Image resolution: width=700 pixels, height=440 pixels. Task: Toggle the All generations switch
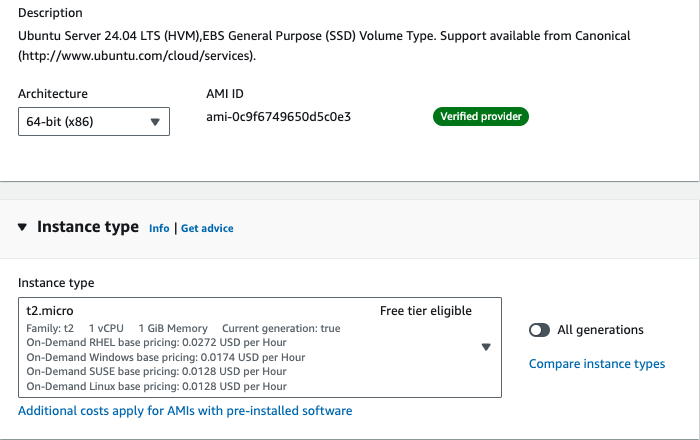pyautogui.click(x=540, y=330)
